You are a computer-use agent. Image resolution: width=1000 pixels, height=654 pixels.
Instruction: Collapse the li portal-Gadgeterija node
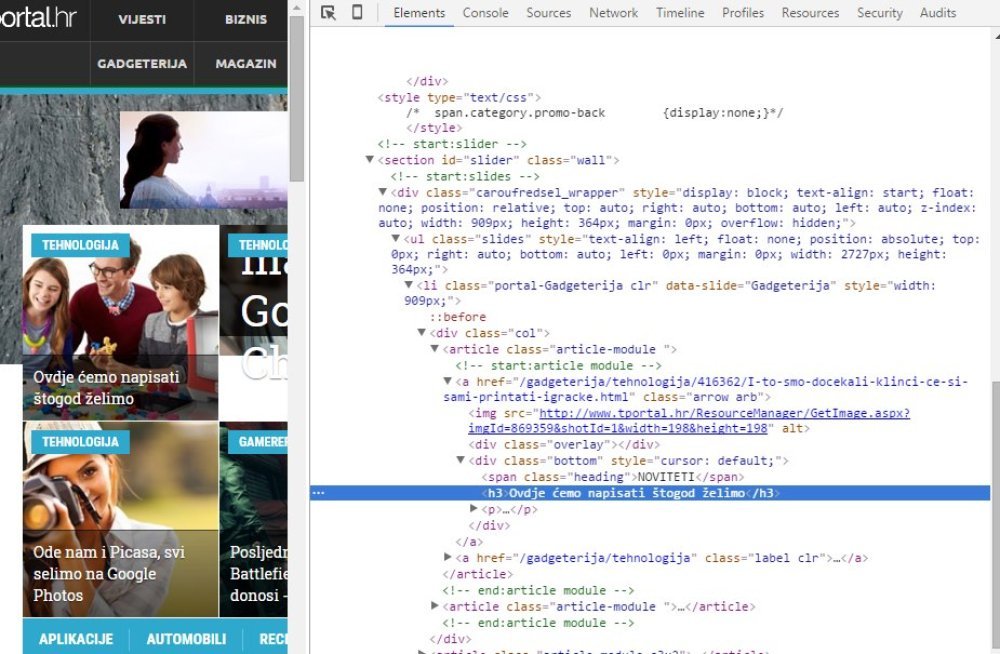(409, 285)
